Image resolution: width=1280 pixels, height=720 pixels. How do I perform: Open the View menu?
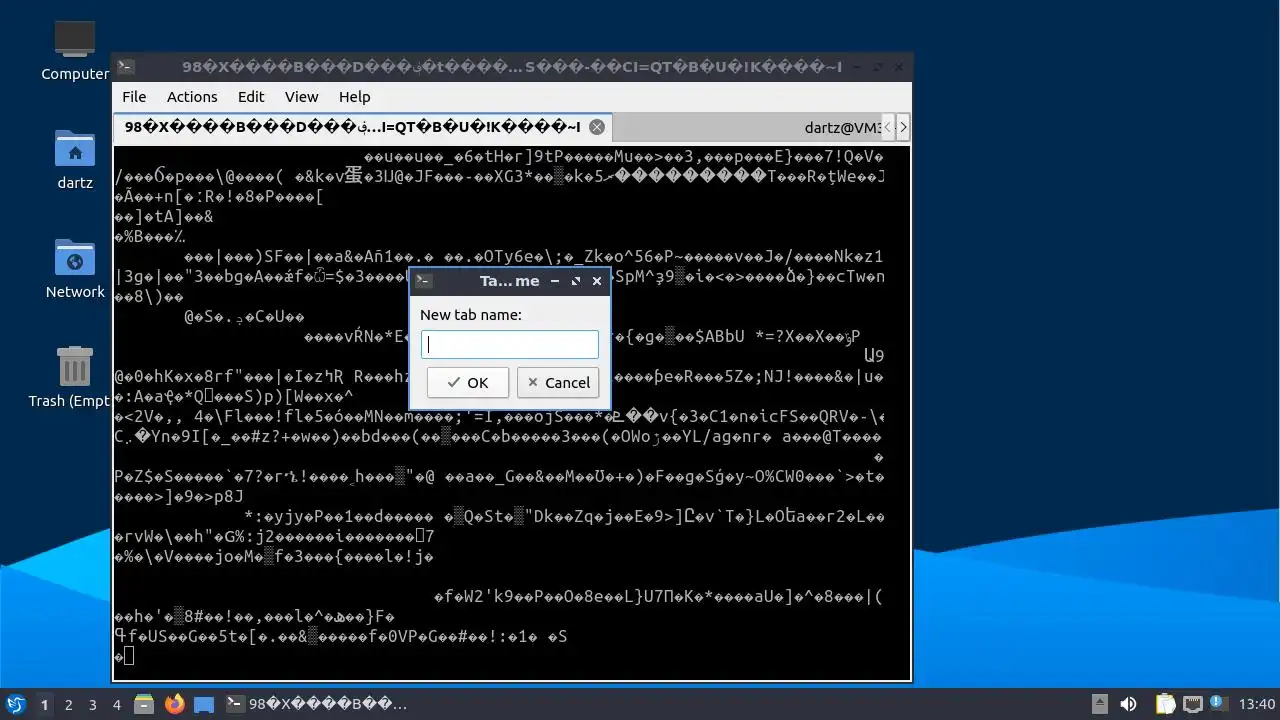301,97
